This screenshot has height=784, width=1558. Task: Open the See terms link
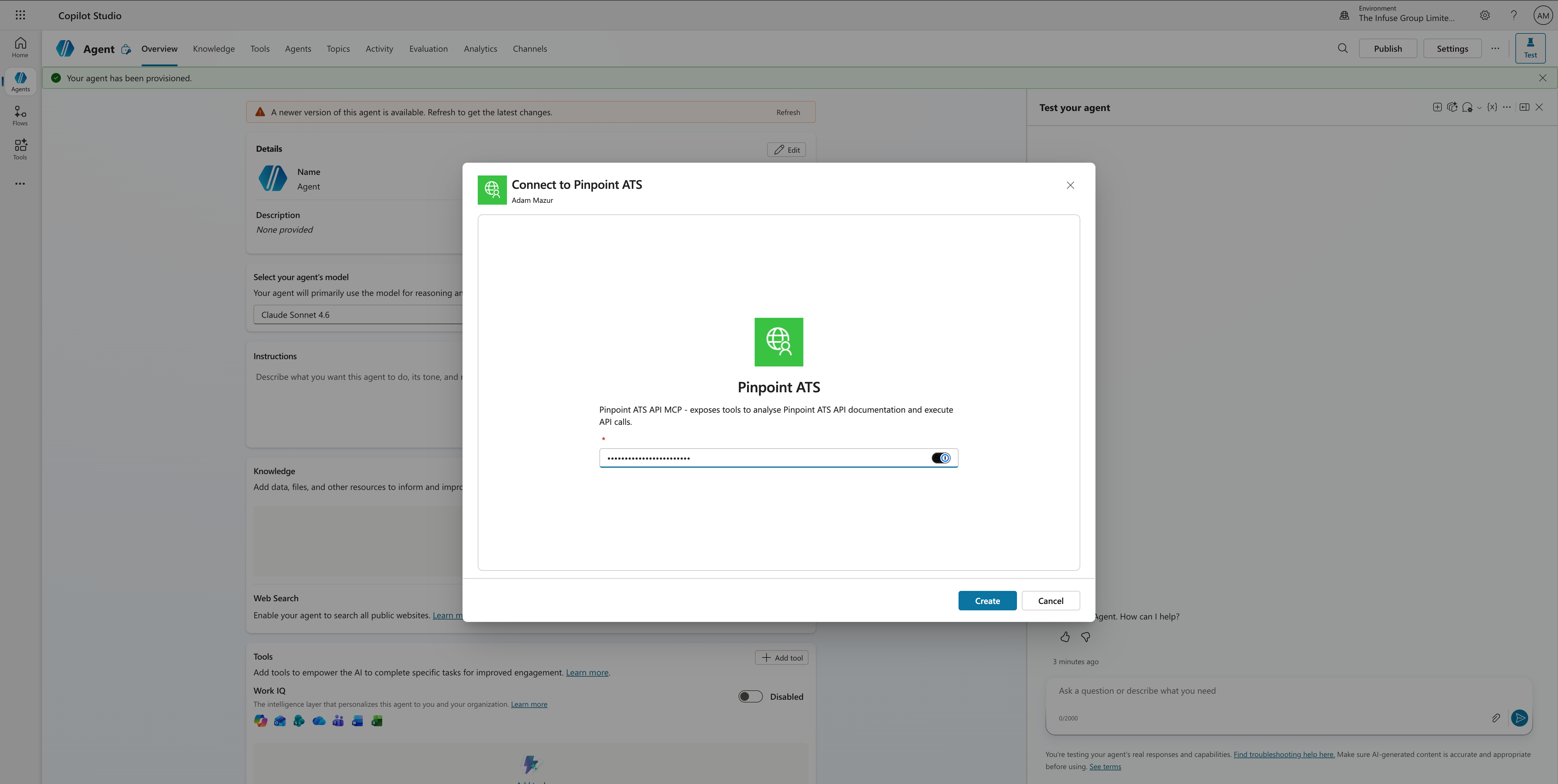tap(1105, 766)
